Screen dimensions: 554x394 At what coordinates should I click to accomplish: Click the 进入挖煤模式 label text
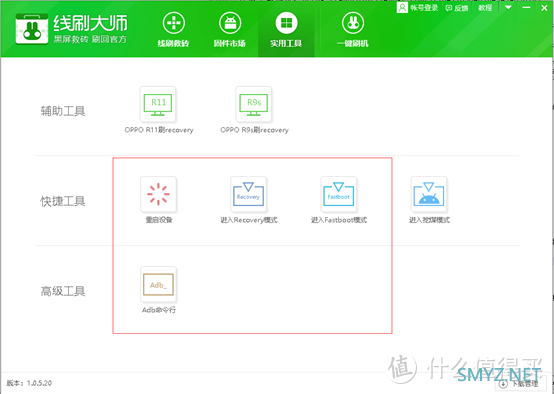coord(429,220)
